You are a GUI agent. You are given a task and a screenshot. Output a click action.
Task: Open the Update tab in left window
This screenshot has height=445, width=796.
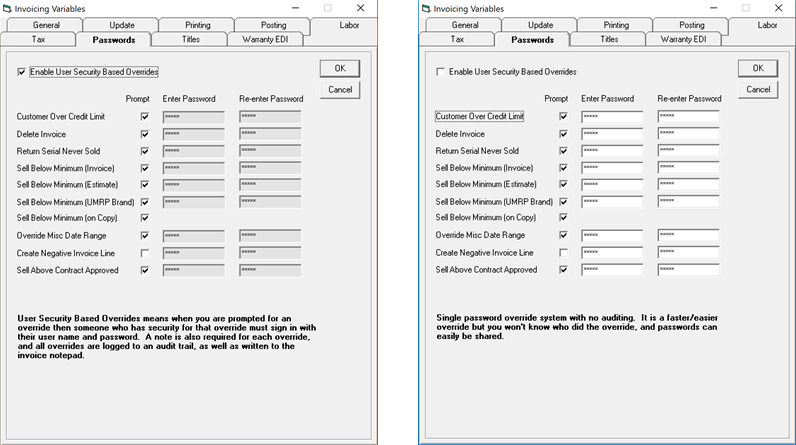tap(121, 25)
